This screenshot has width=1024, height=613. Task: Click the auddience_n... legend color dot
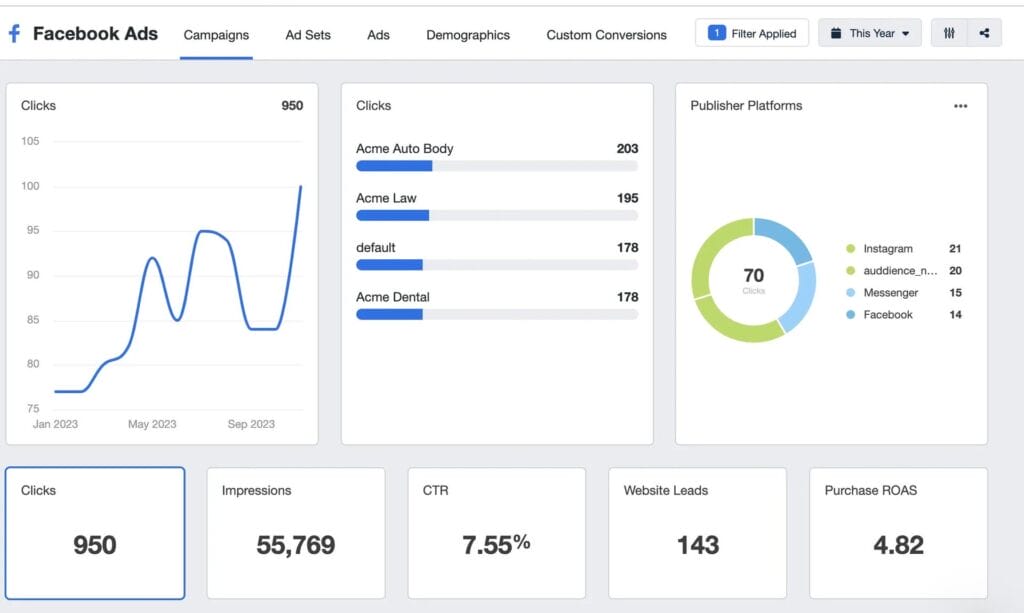(x=850, y=270)
